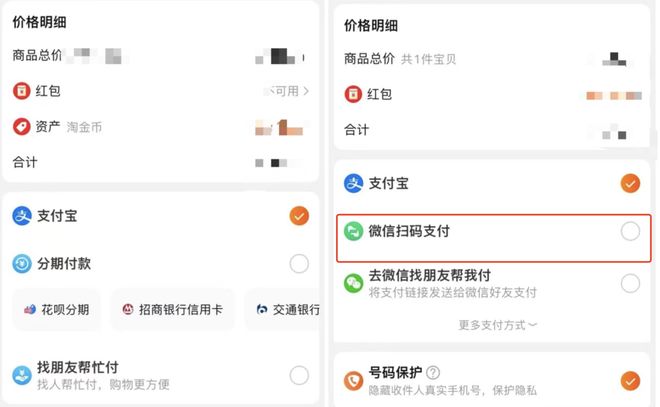Click the friend-pay (找朋友帮忙付) icon

click(x=22, y=375)
